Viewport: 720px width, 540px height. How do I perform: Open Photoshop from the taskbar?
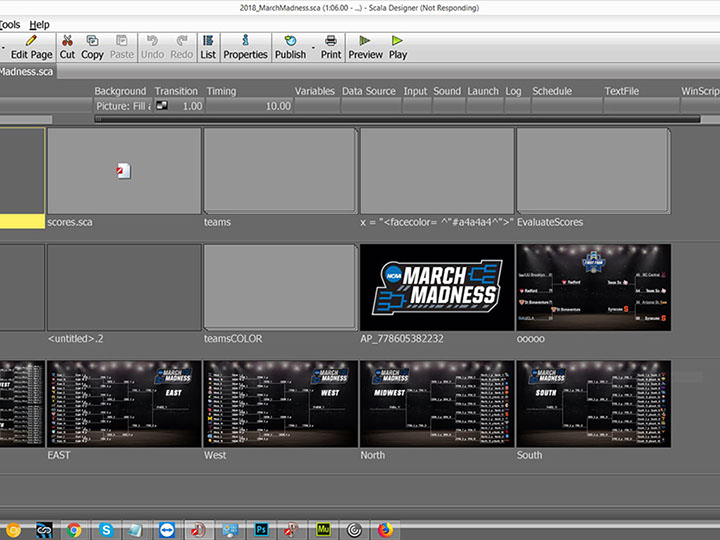tap(259, 529)
